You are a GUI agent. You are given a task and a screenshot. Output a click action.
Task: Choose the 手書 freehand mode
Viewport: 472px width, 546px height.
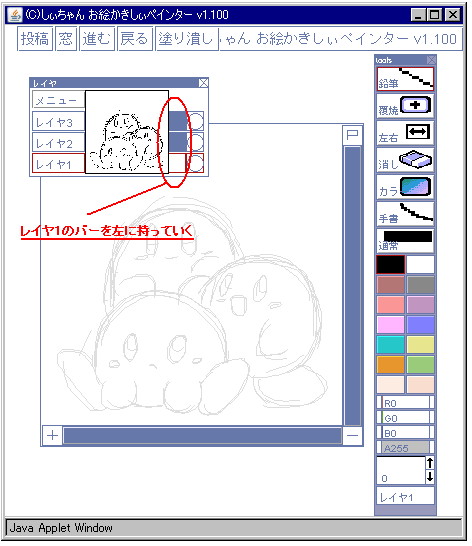405,213
